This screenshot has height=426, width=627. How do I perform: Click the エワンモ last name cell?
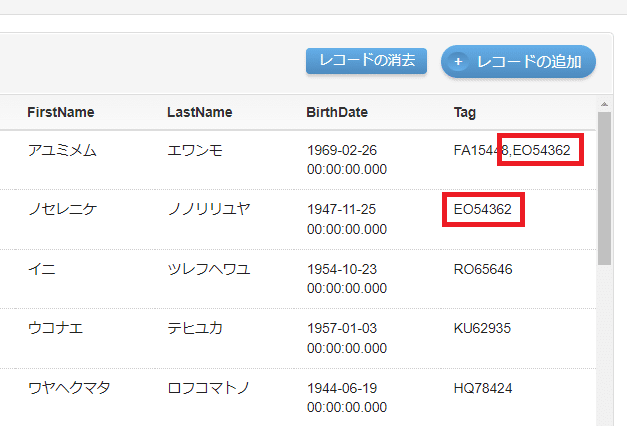pos(195,151)
